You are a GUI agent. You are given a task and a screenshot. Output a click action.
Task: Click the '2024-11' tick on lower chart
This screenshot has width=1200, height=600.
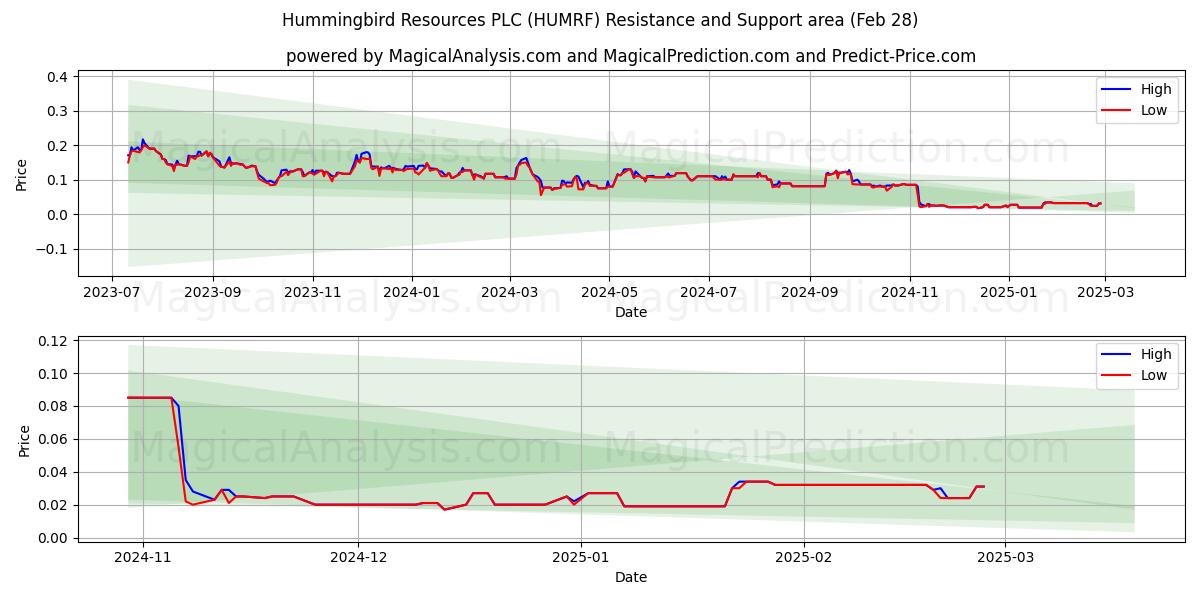(143, 557)
